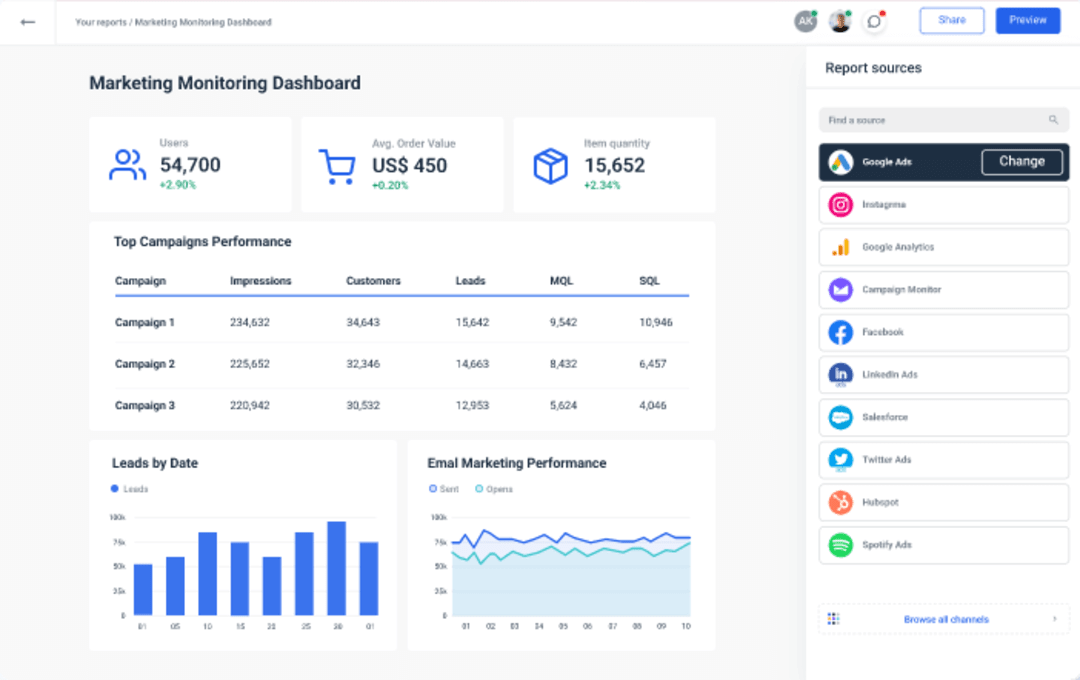Select the Twitter Ads icon
The image size is (1080, 680).
[x=840, y=459]
